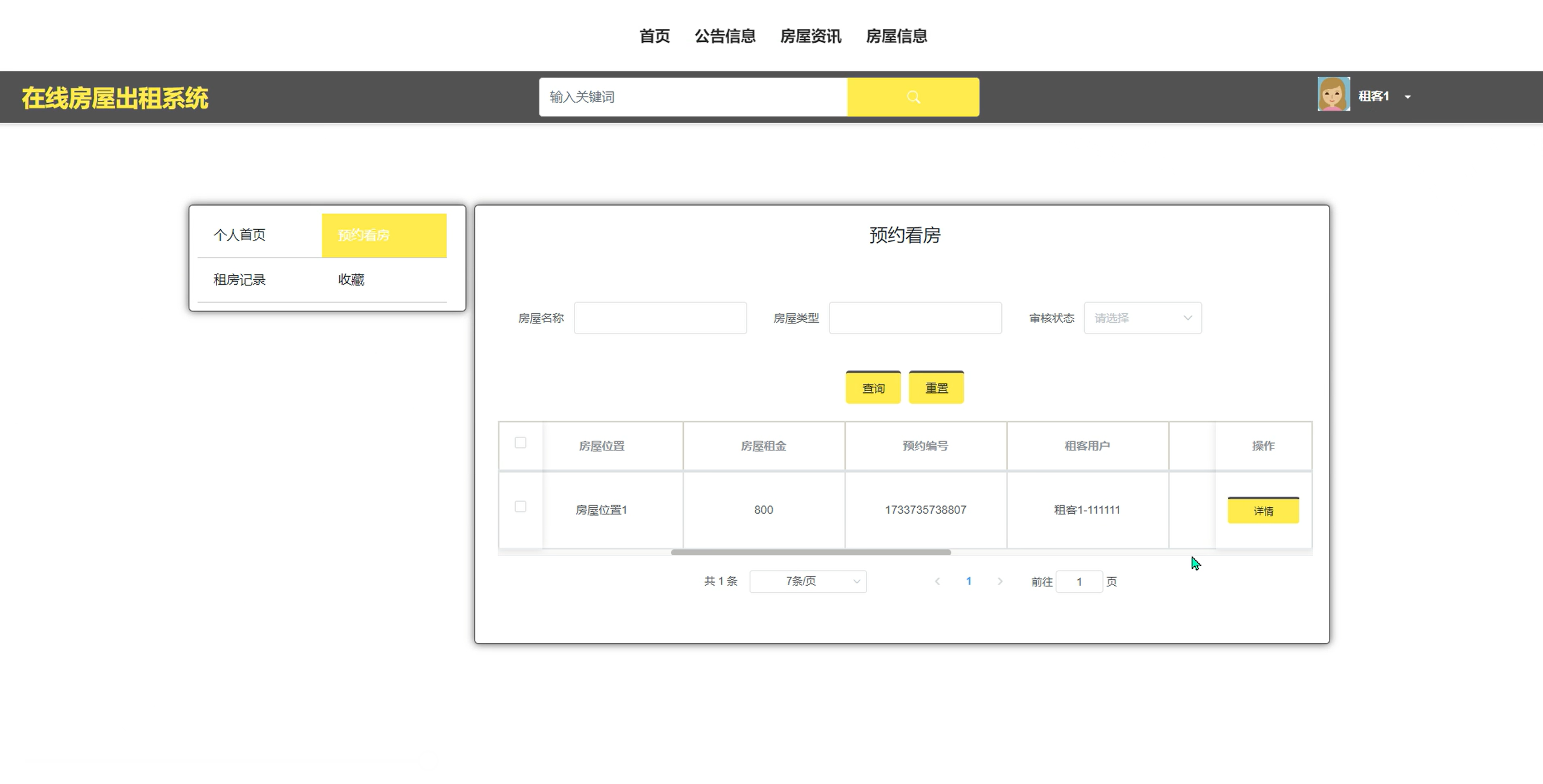Click the yellow magnifier search button
Viewport: 1543px width, 784px height.
coord(913,97)
